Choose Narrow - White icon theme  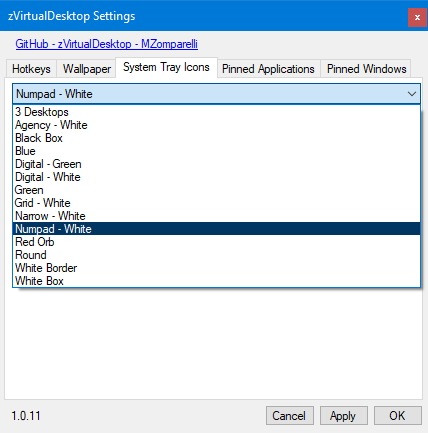click(x=216, y=216)
